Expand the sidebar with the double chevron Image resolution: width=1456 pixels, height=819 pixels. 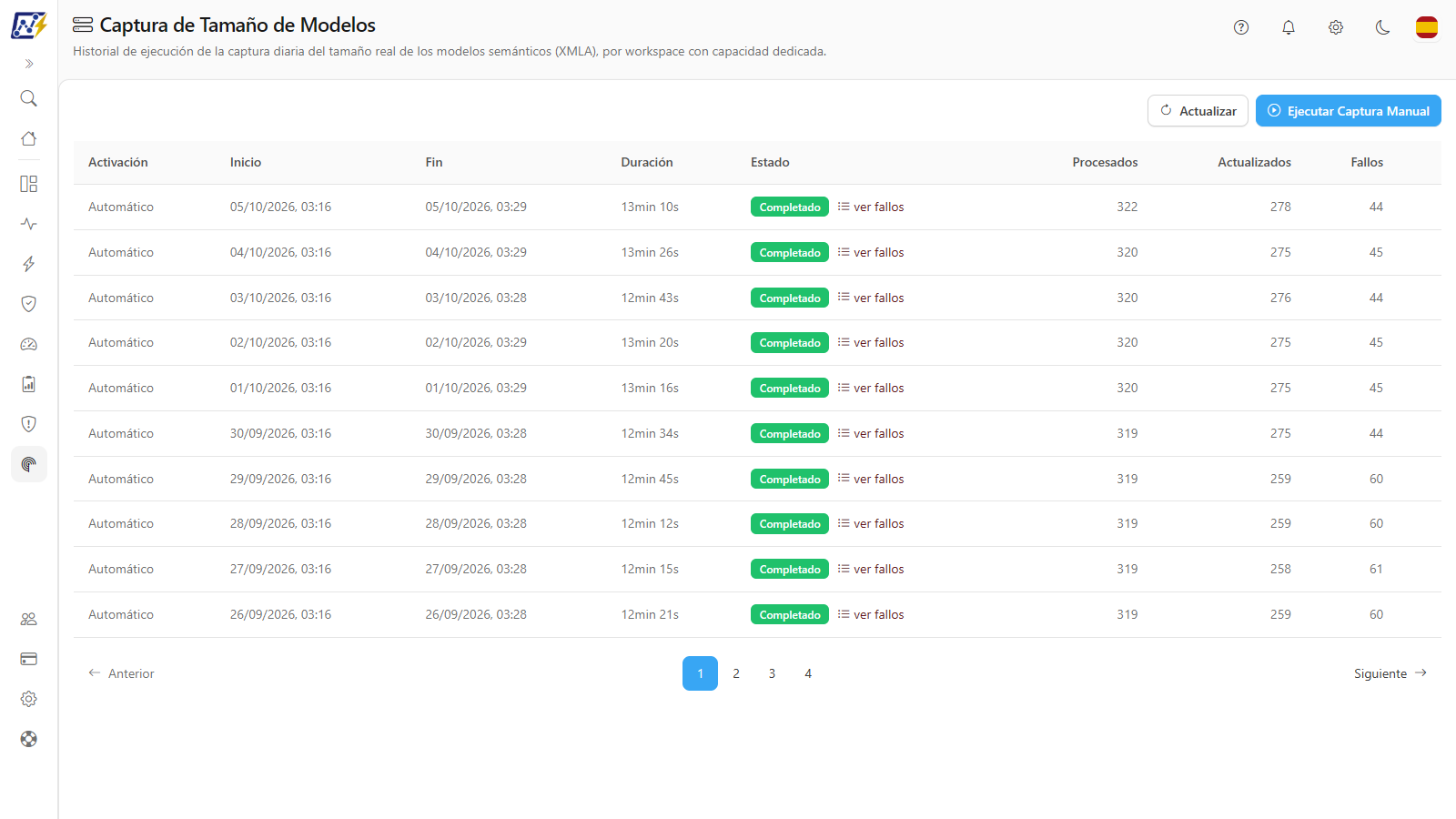pyautogui.click(x=29, y=64)
